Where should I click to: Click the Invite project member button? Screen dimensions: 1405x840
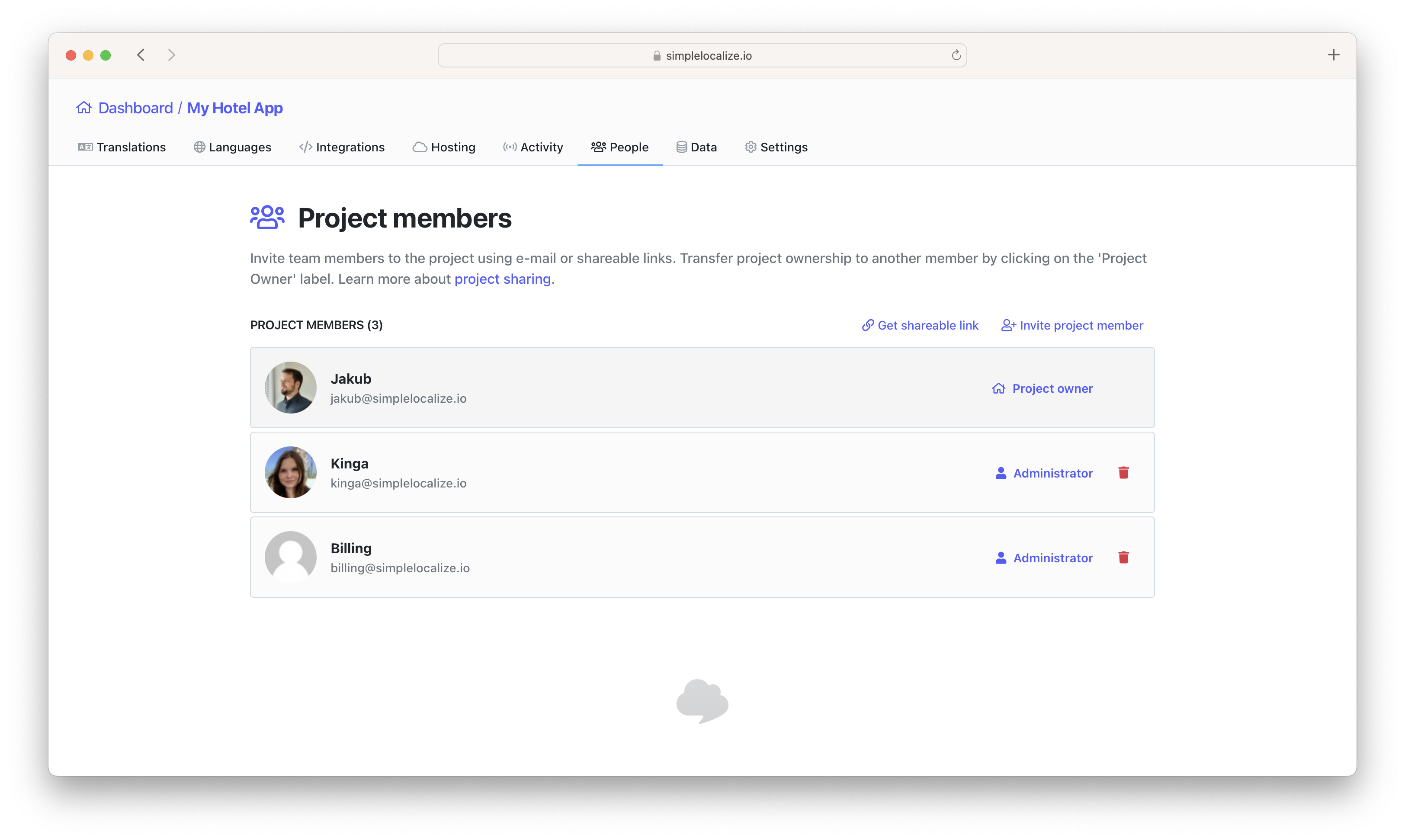tap(1072, 325)
